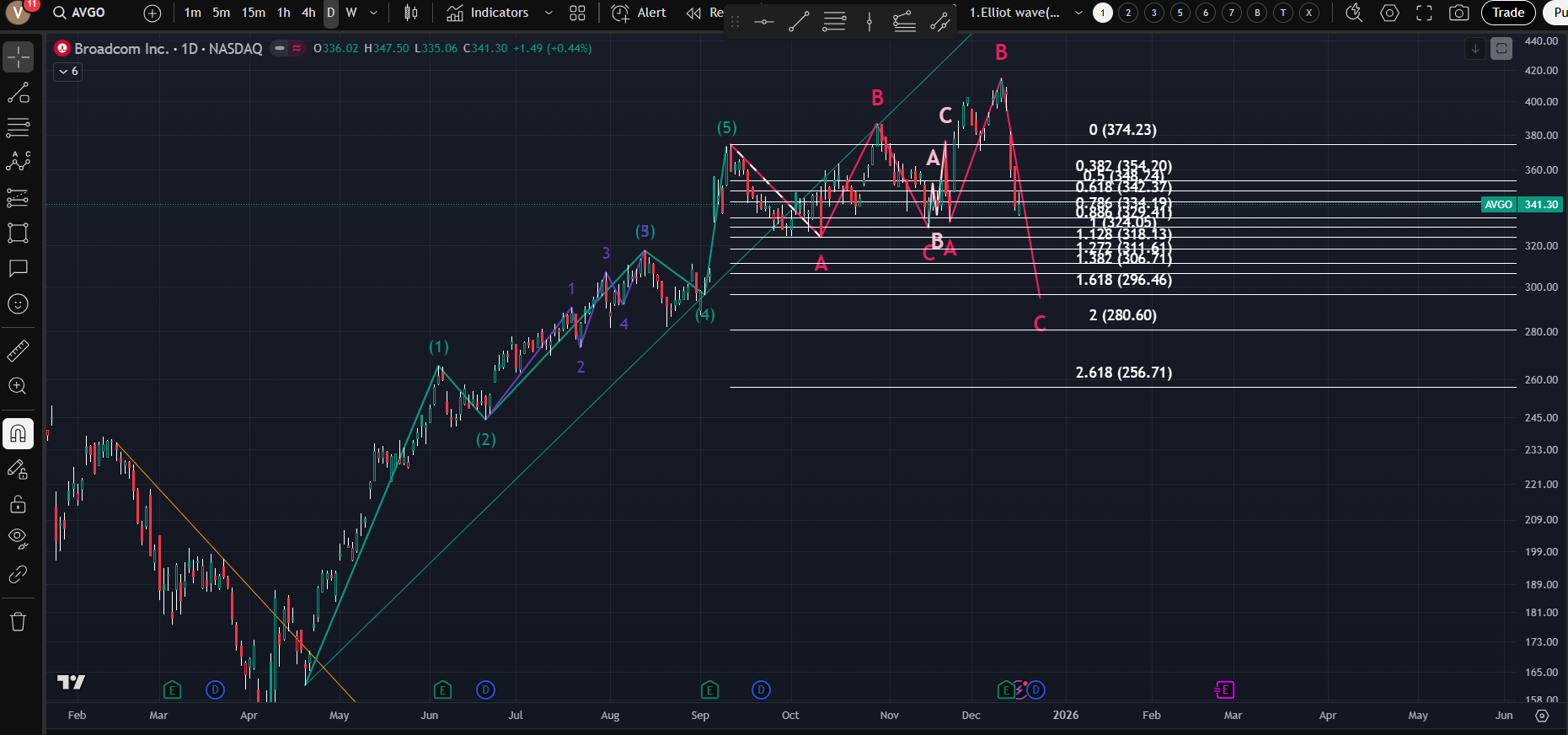Click the Alert button
The height and width of the screenshot is (735, 1568).
tap(640, 13)
